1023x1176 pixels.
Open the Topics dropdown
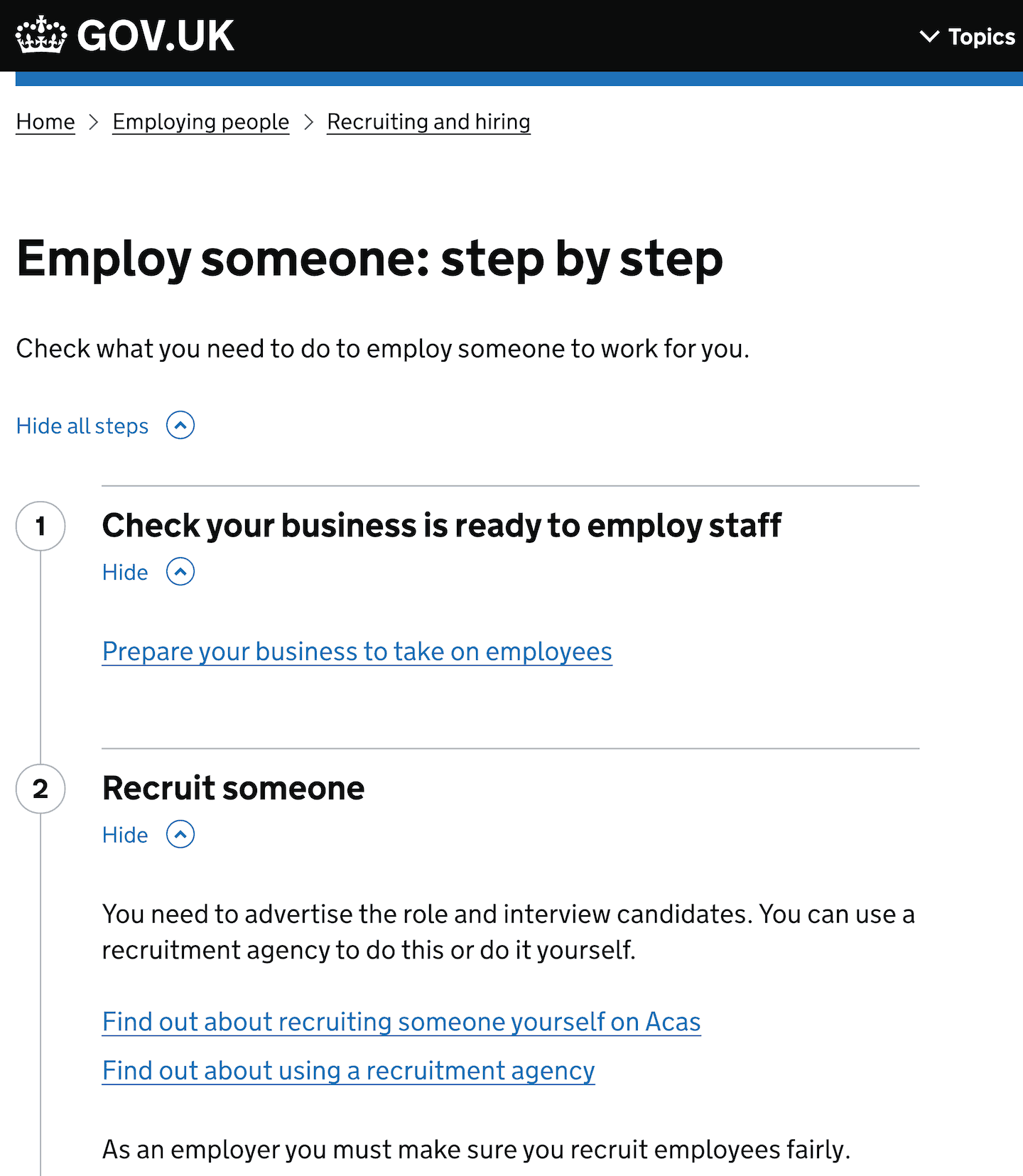point(981,37)
